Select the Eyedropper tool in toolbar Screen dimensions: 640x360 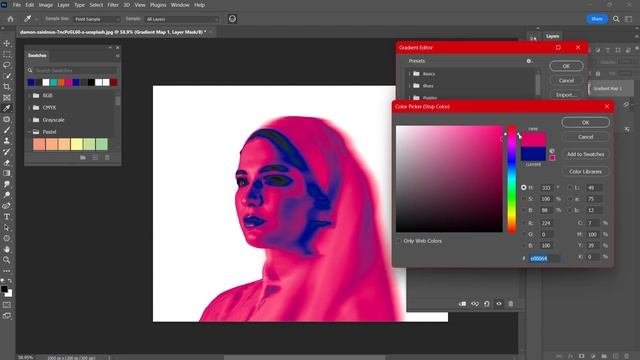click(7, 108)
